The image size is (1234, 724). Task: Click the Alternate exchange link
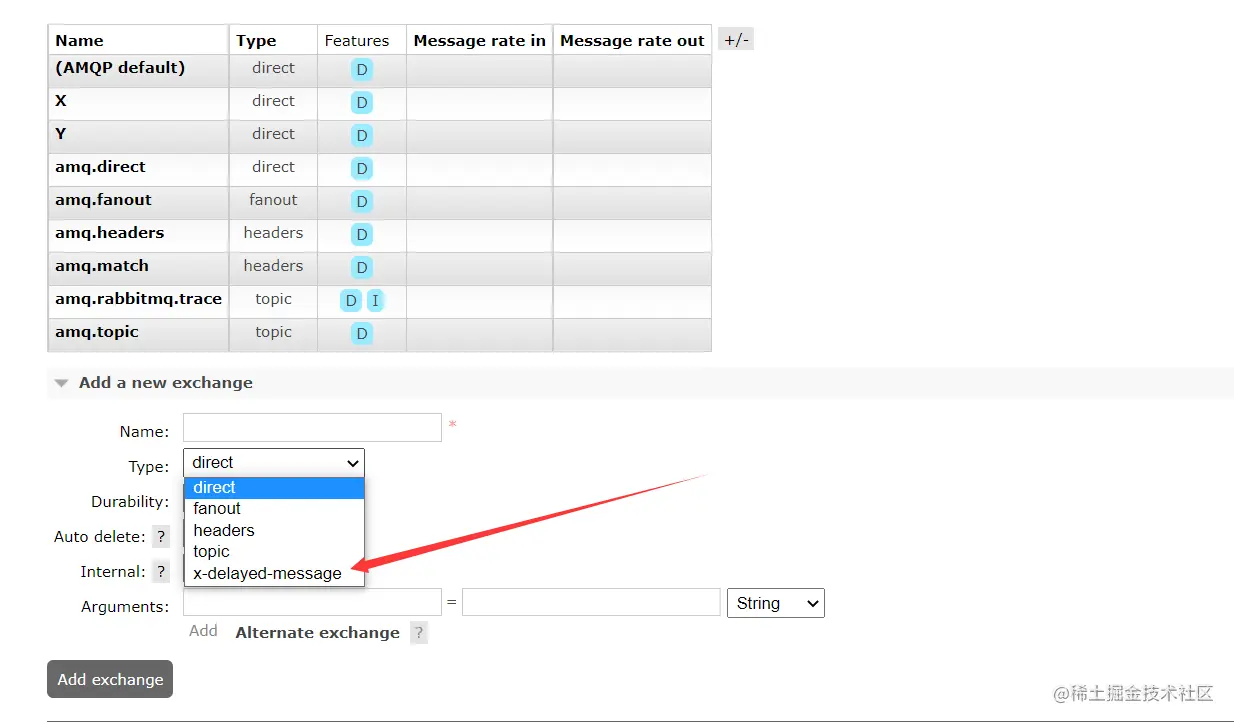point(317,632)
